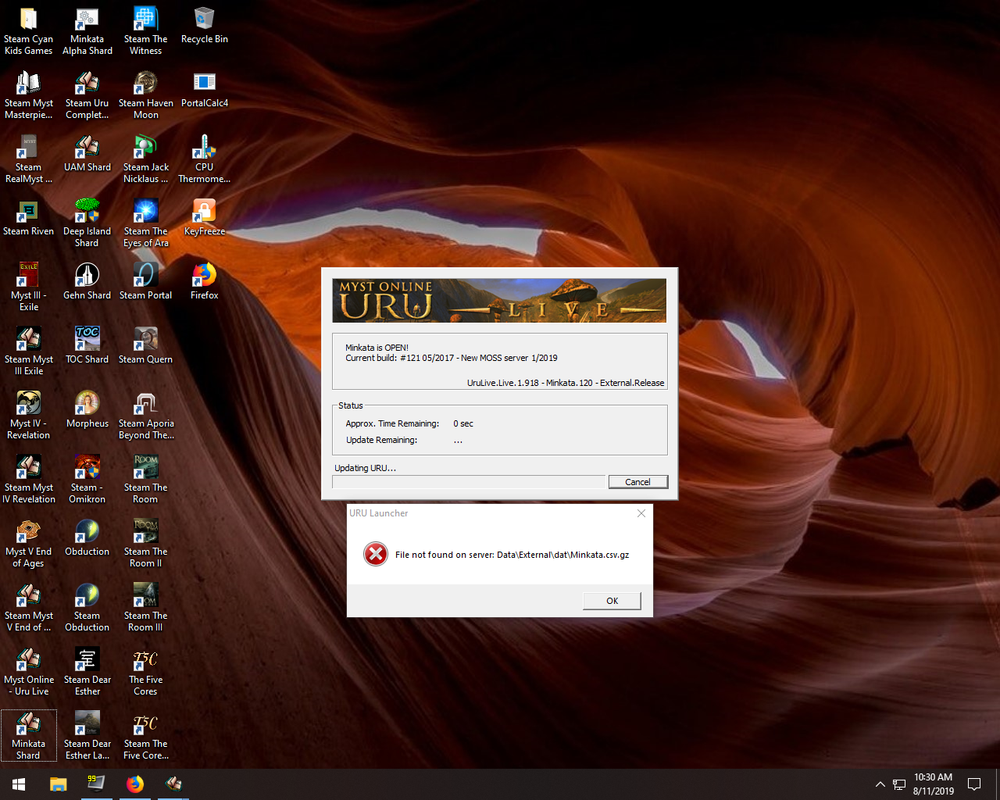Select the PortalCalc4 desktop icon
This screenshot has width=1000, height=800.
coord(204,89)
